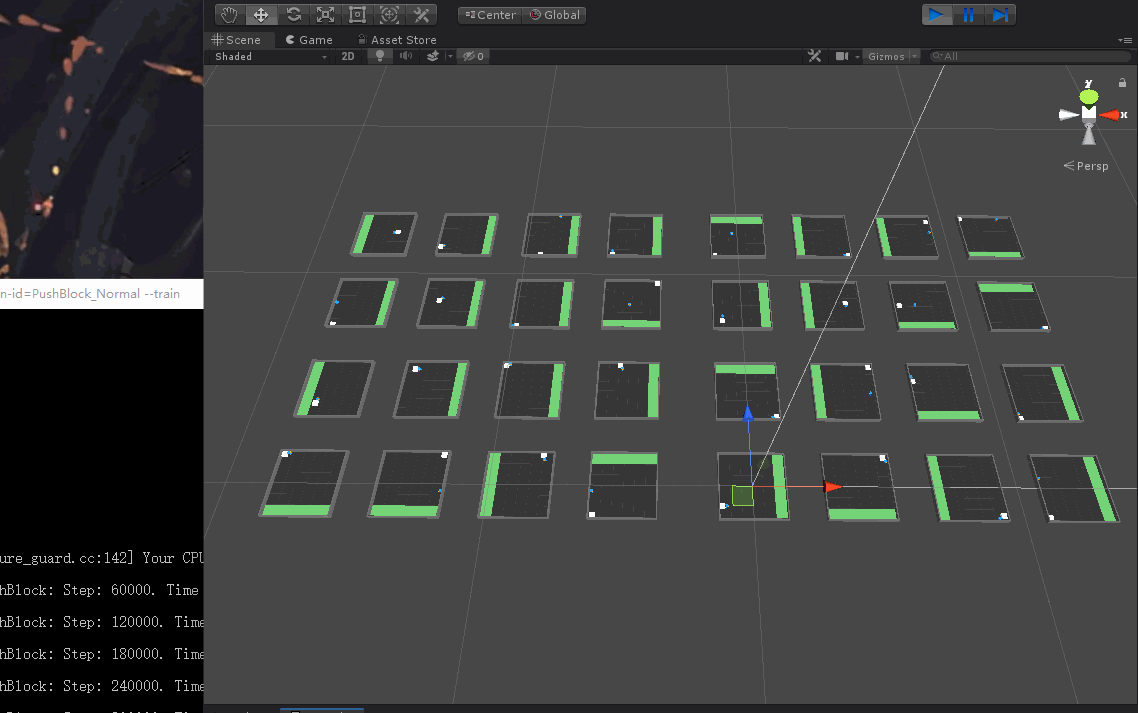Toggle scene lighting
Viewport: 1138px width, 713px height.
pos(380,57)
